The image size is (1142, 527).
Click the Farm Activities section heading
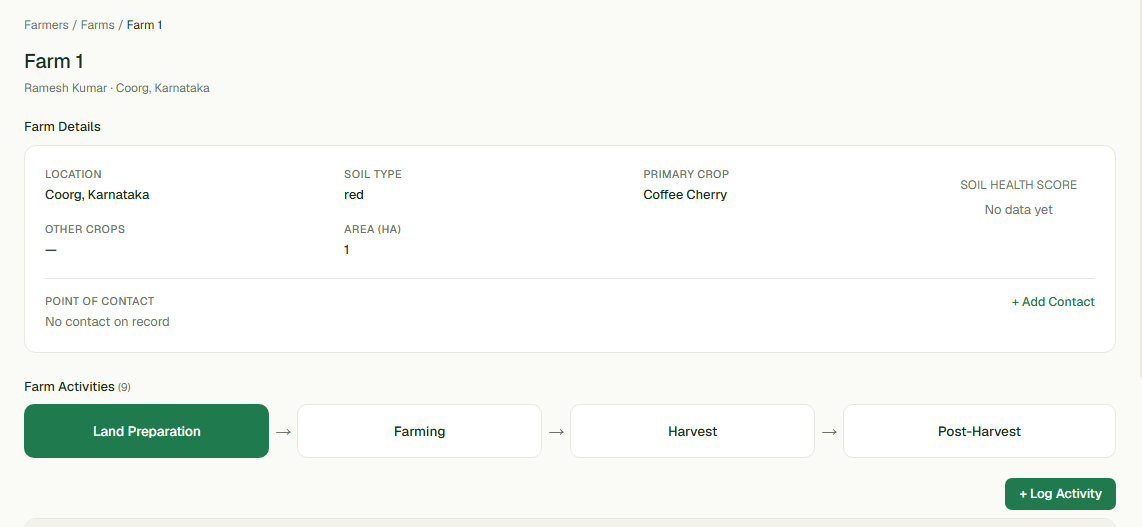[x=69, y=387]
